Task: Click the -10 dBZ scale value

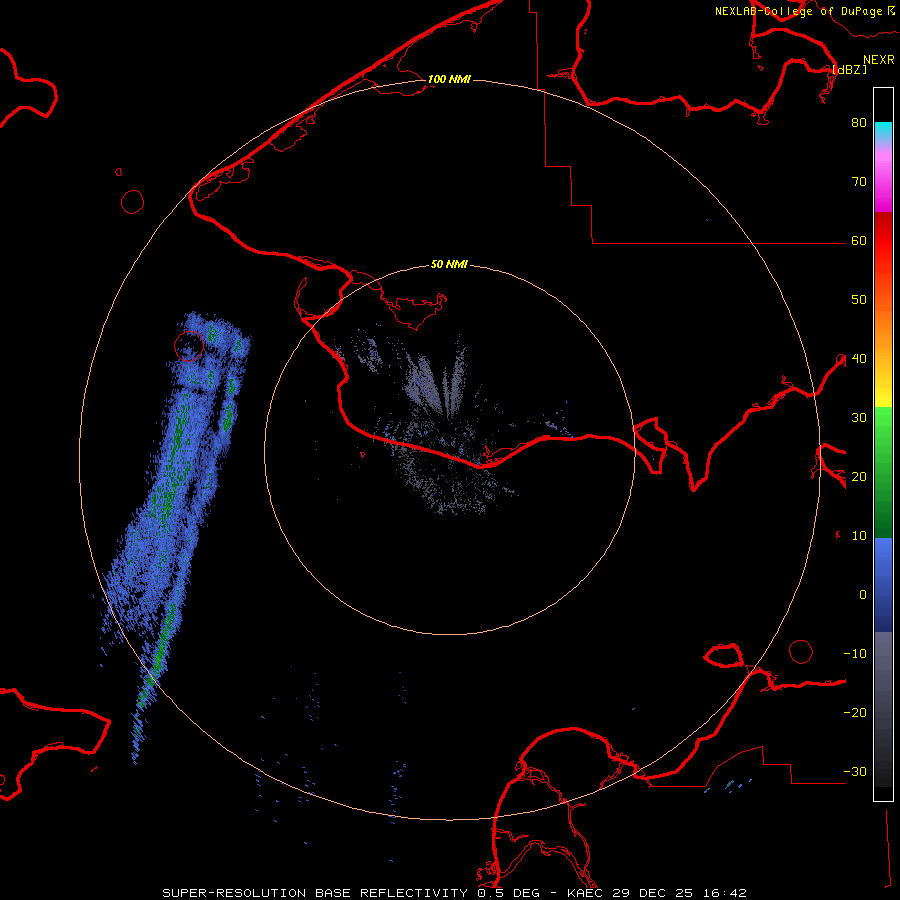Action: coord(855,654)
